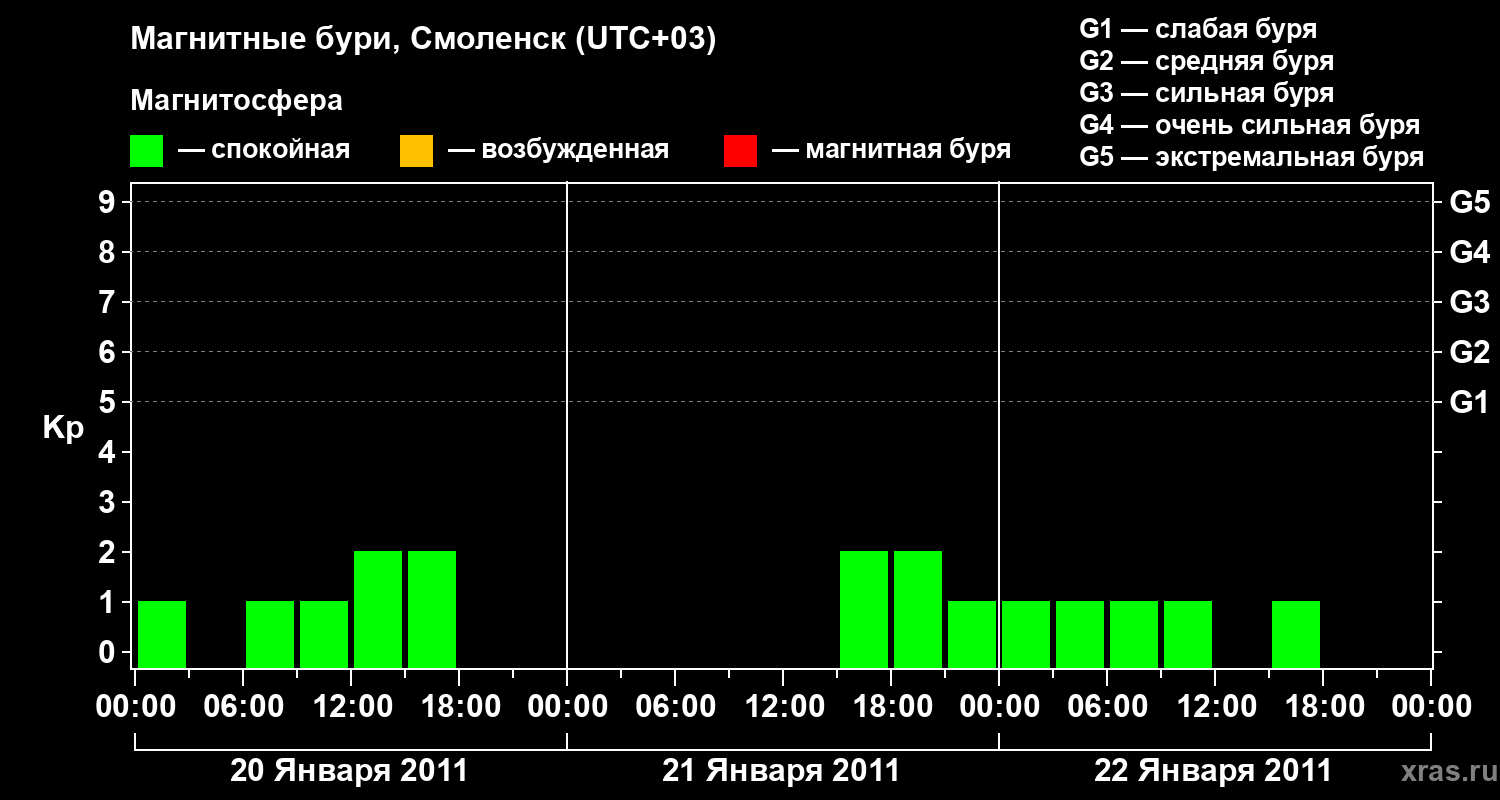
Task: Click the '18:00' time label under 21 Января
Action: (891, 707)
